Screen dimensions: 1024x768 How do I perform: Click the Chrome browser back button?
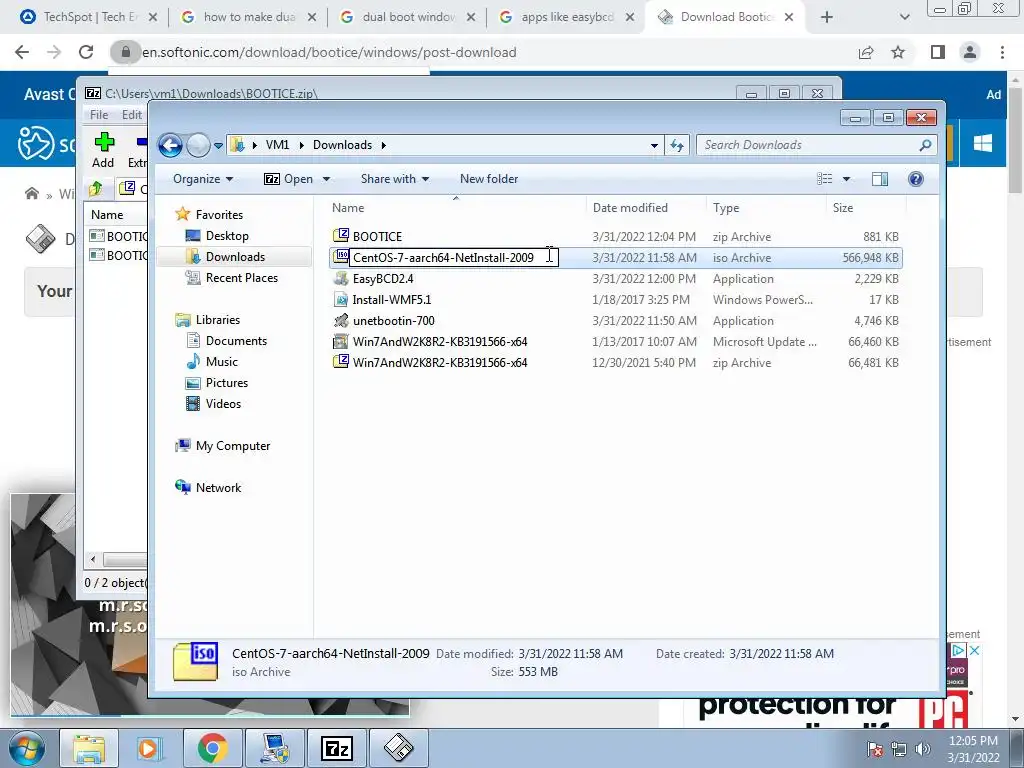point(22,52)
